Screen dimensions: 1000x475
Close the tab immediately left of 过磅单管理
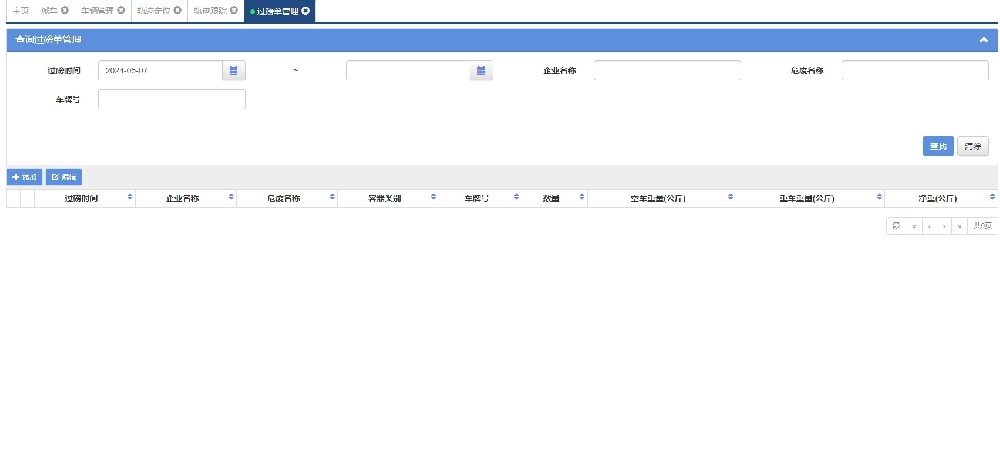(234, 11)
